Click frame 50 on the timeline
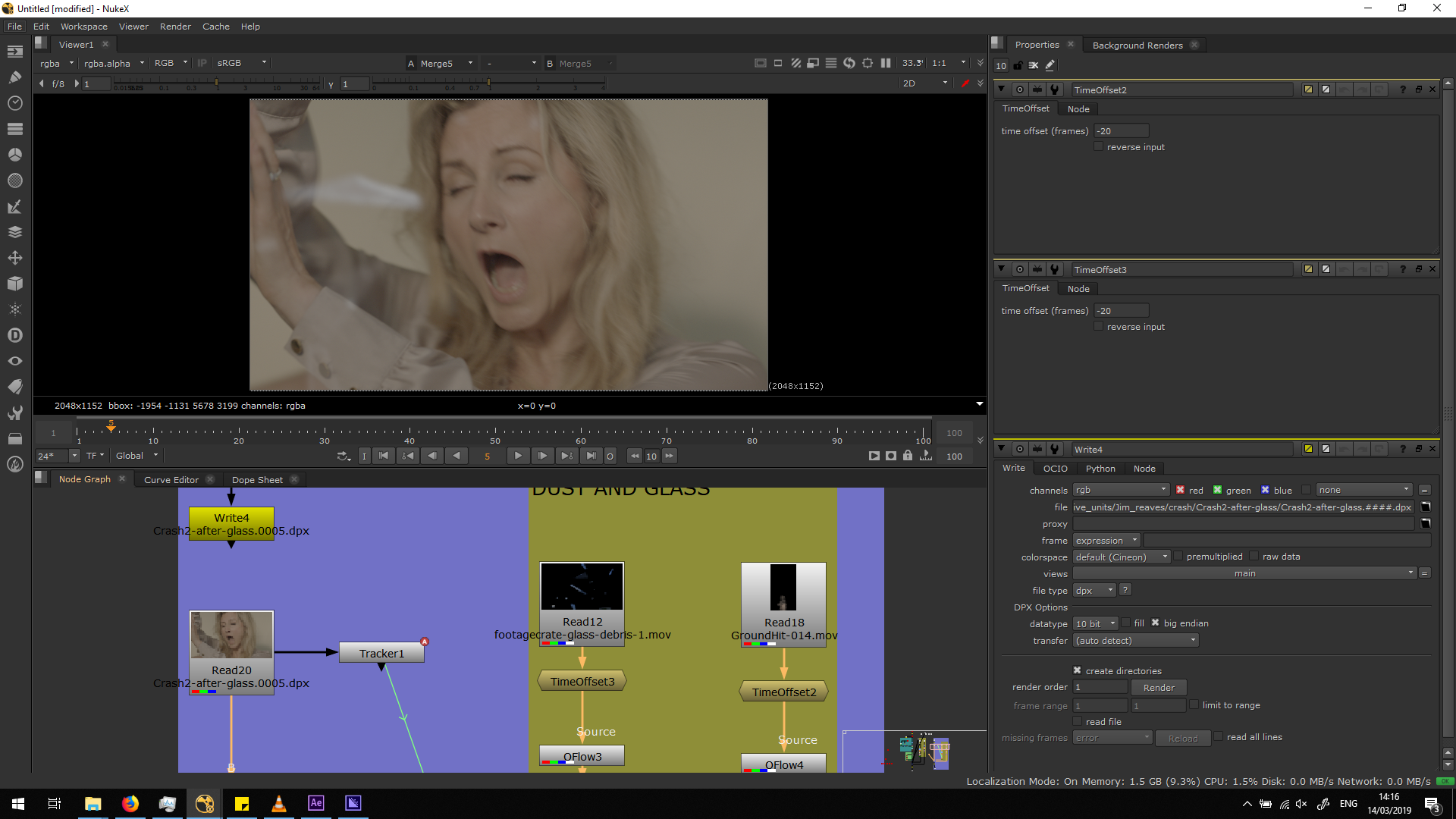 point(495,431)
